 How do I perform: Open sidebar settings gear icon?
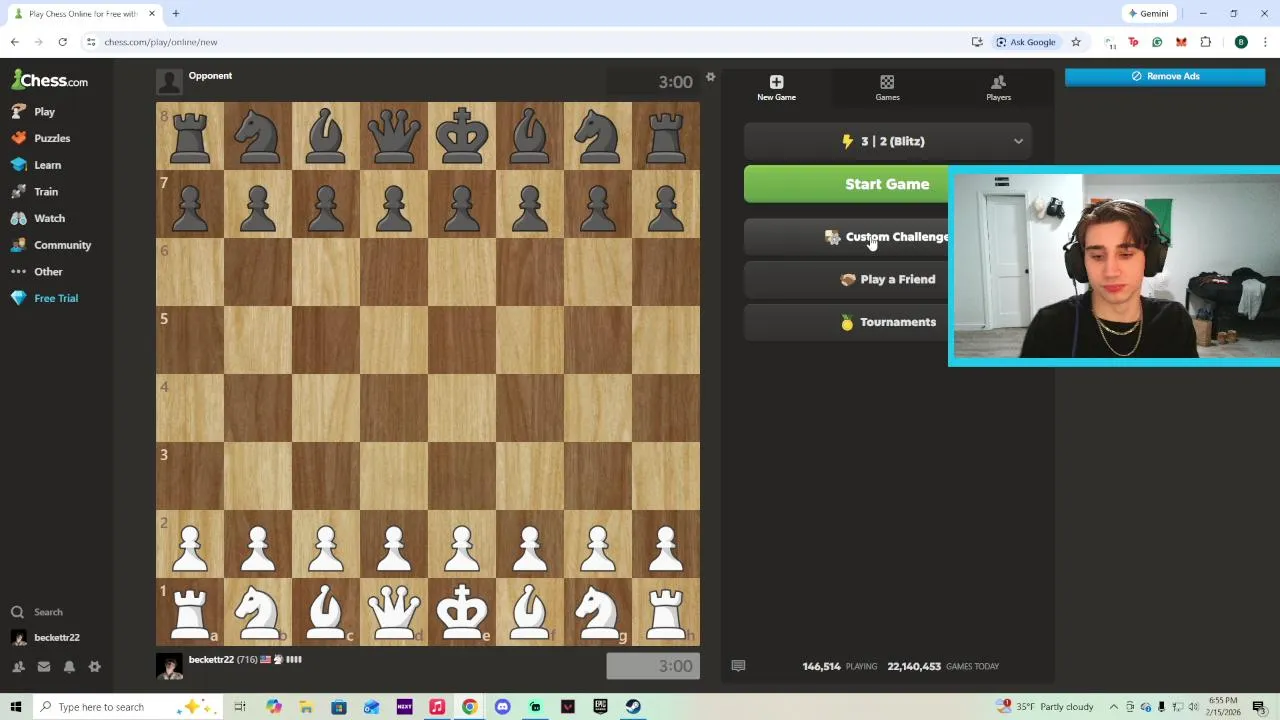pos(95,667)
